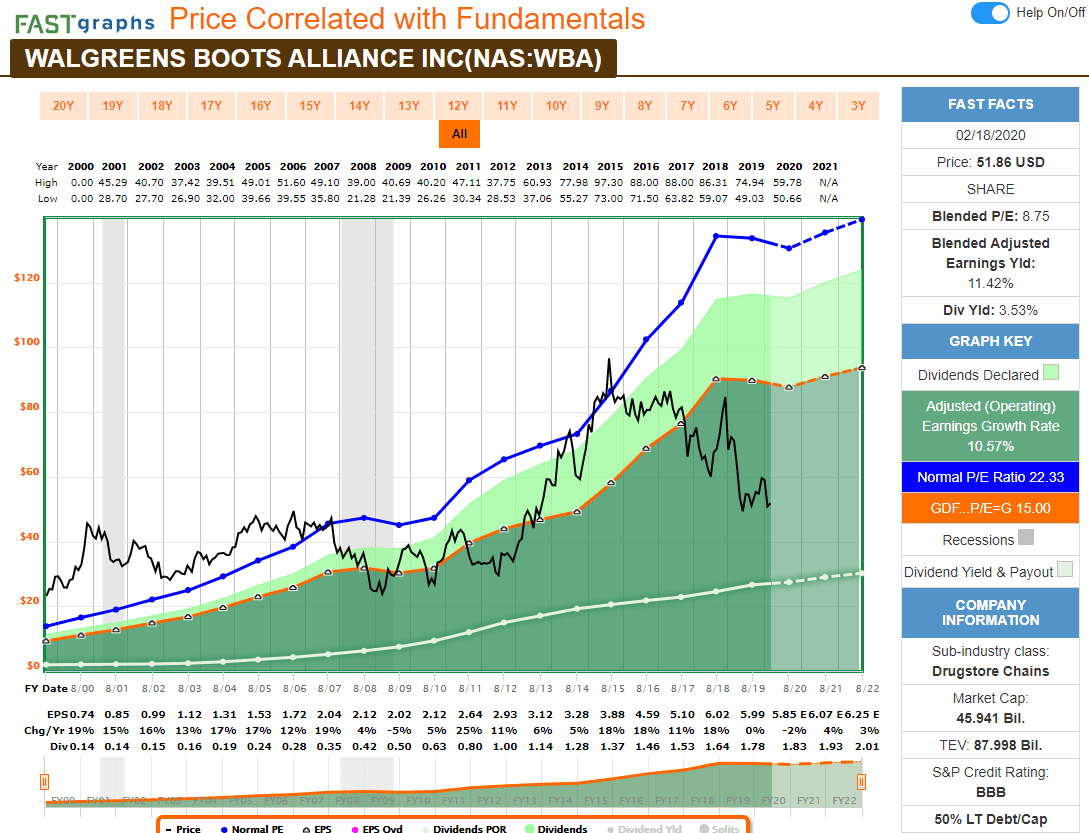Select the 16Y time range tab
Viewport: 1089px width, 833px height.
[260, 106]
